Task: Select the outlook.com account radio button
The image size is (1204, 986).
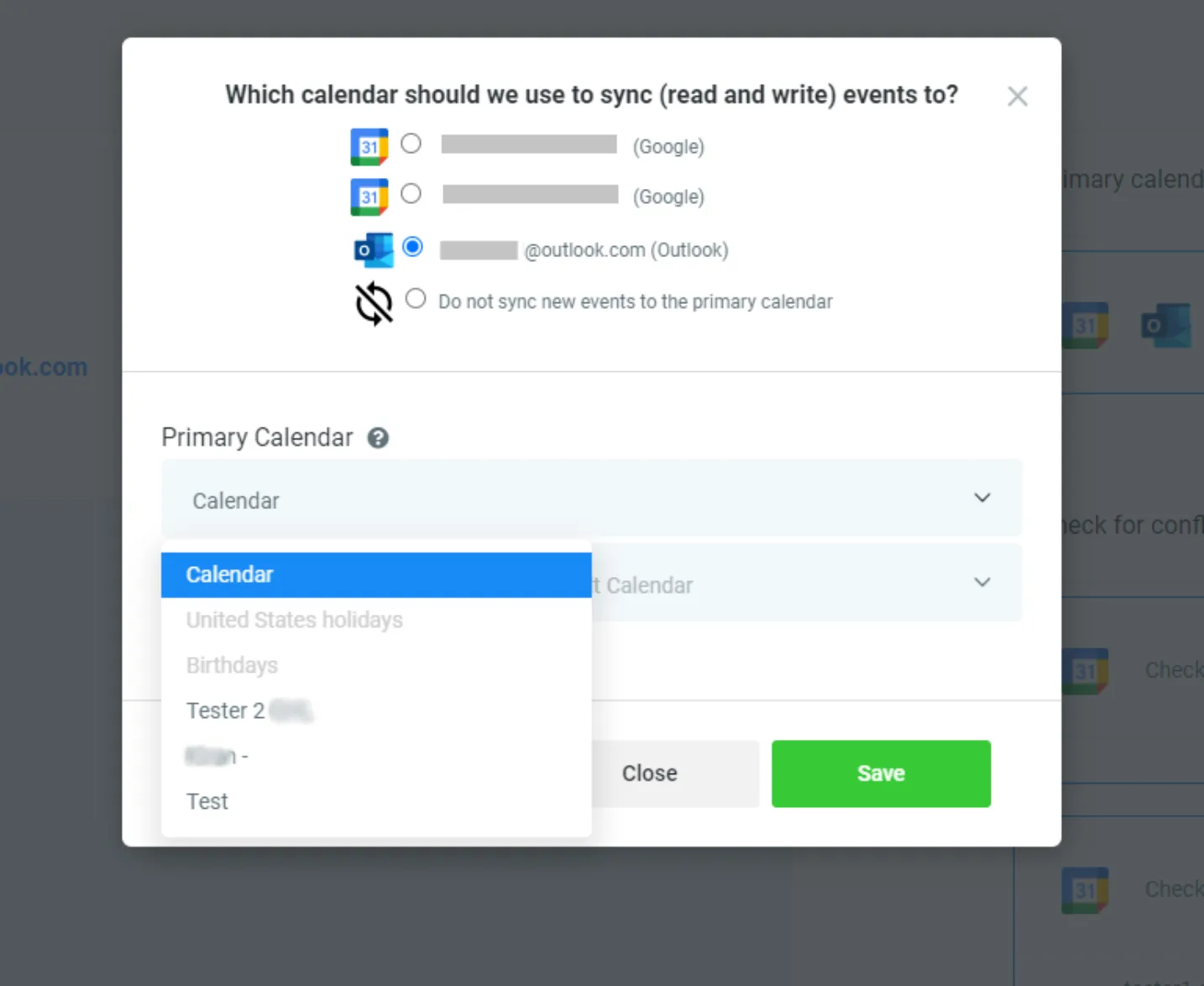Action: [x=412, y=247]
